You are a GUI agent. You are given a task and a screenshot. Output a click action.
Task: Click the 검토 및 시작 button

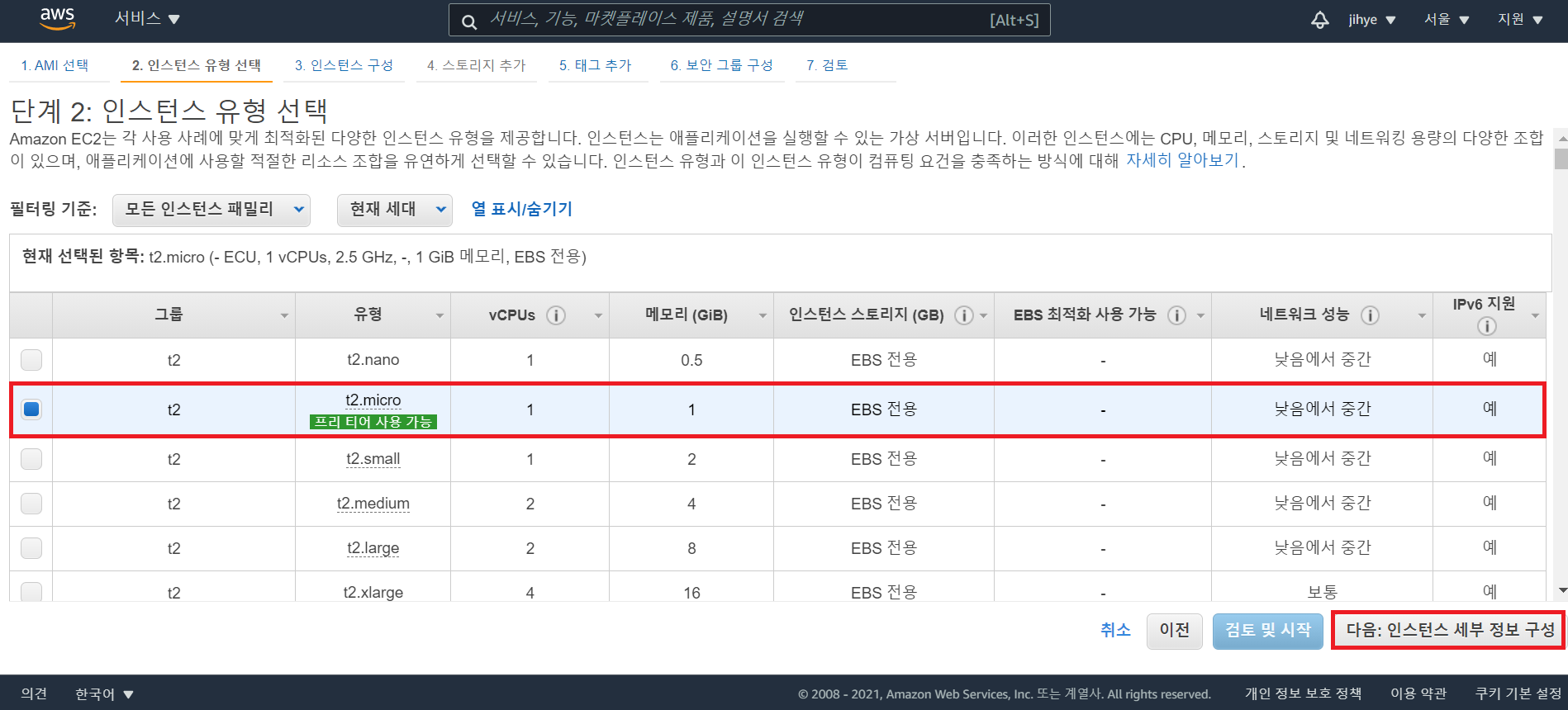point(1268,631)
